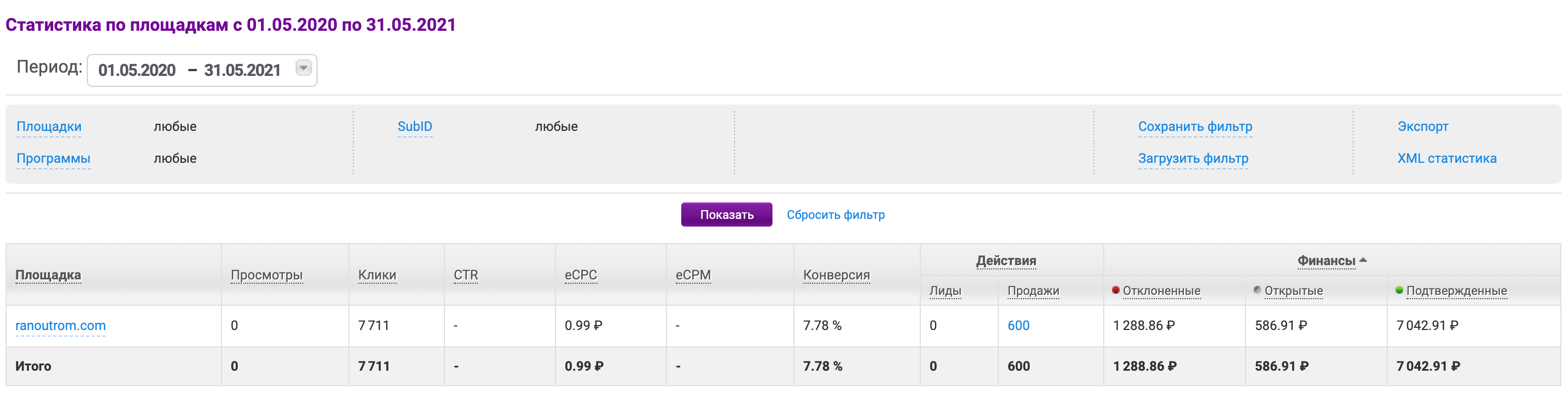The height and width of the screenshot is (396, 1568).
Task: Click the green Подтвержденные status dot
Action: pyautogui.click(x=1399, y=290)
